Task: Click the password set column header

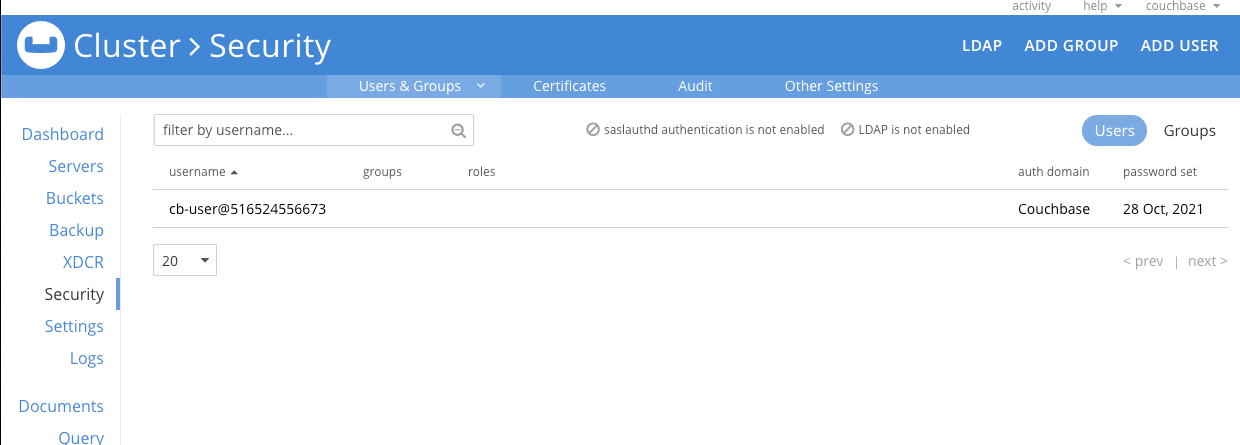Action: tap(1160, 172)
